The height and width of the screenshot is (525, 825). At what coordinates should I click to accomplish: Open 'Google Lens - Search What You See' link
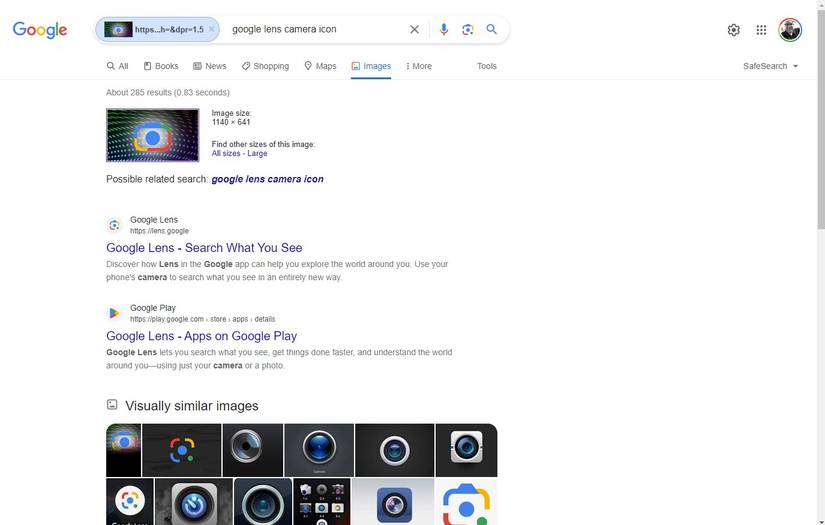(204, 248)
